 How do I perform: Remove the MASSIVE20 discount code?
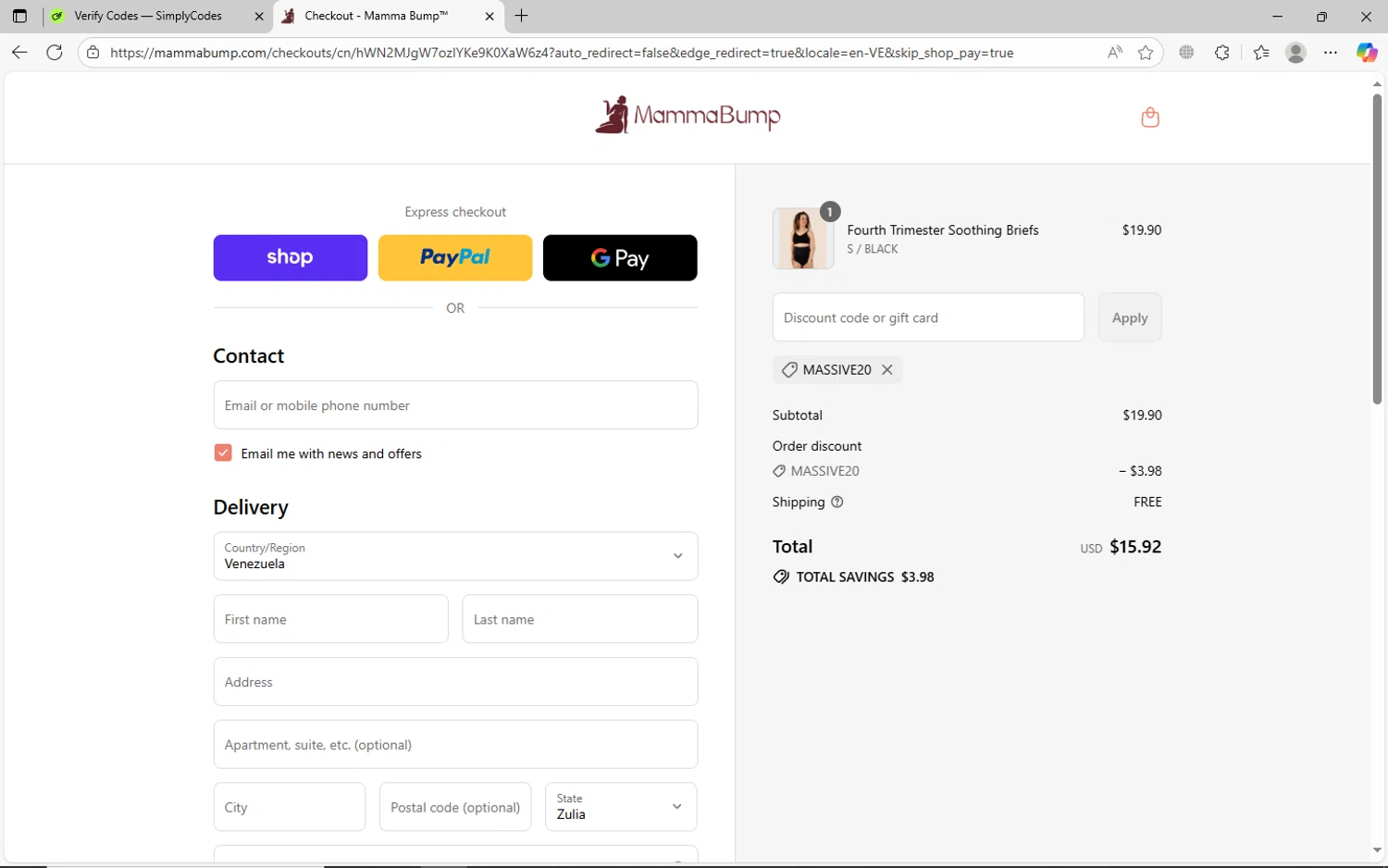click(x=887, y=369)
